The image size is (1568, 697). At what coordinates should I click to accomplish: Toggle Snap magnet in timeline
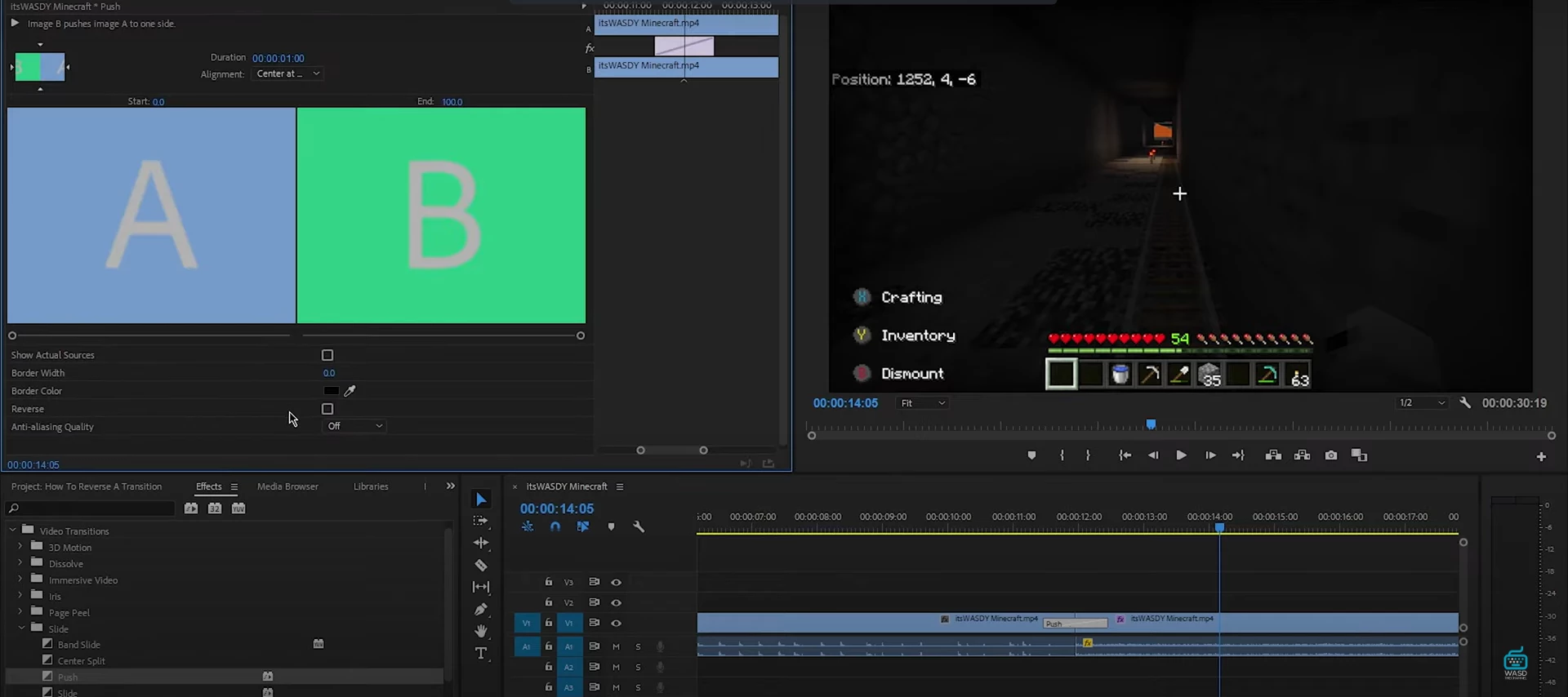pos(555,526)
